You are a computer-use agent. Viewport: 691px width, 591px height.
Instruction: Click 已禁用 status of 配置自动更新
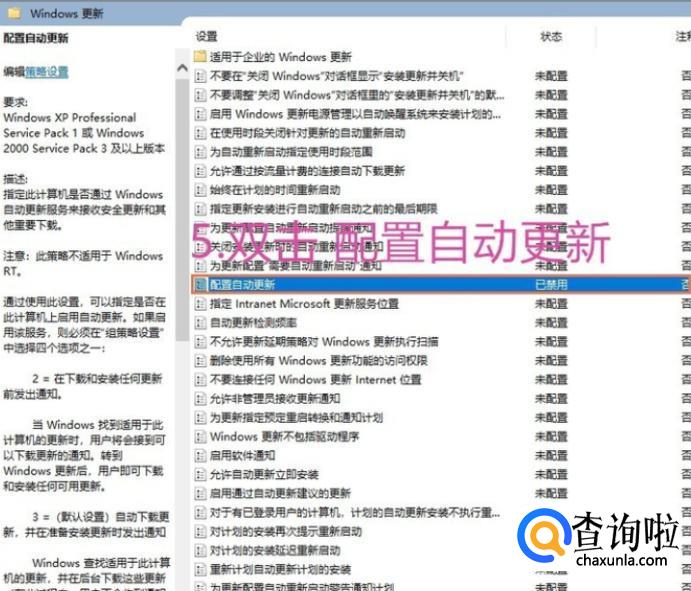pos(551,285)
